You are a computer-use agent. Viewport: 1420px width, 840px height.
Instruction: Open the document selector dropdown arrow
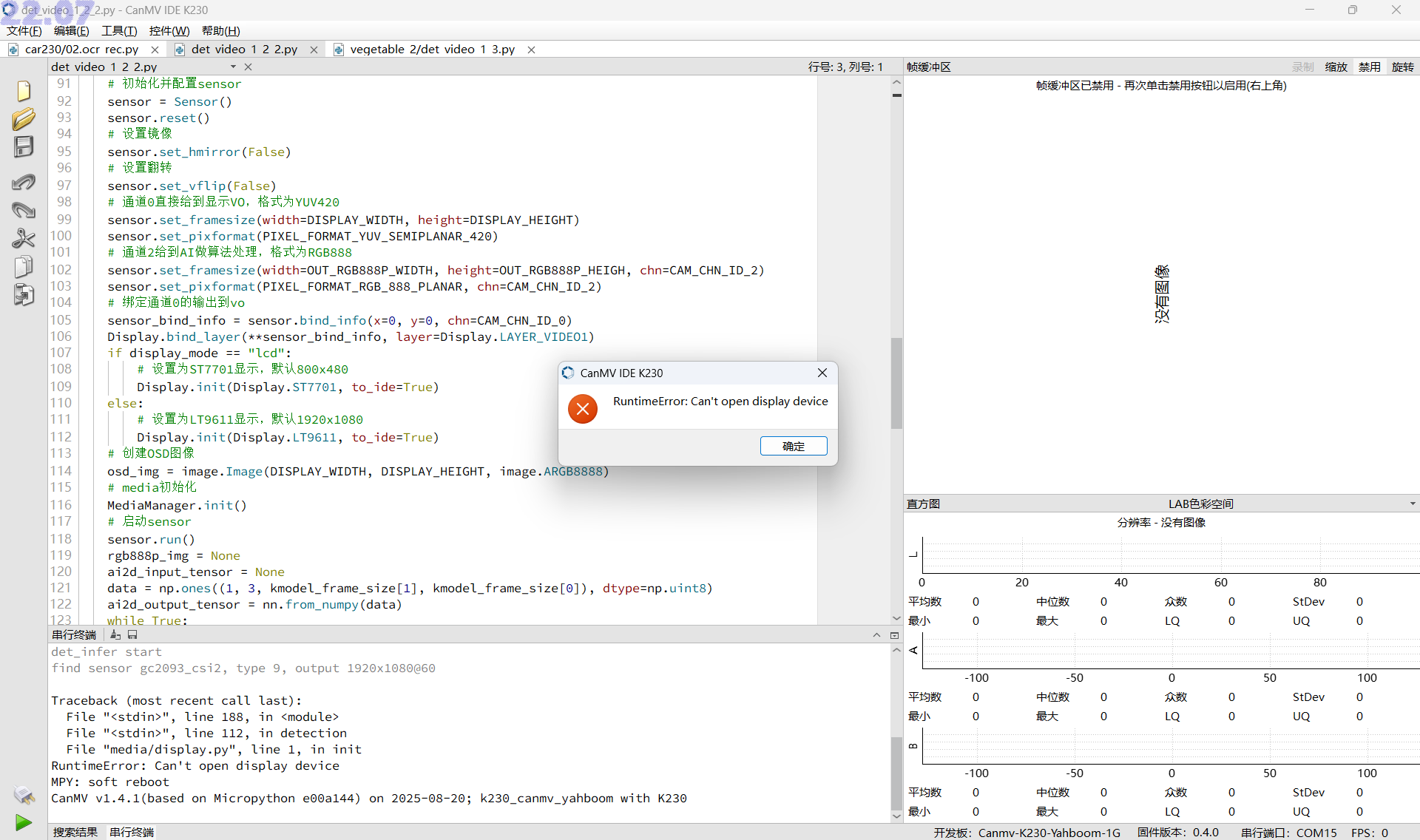click(x=233, y=67)
